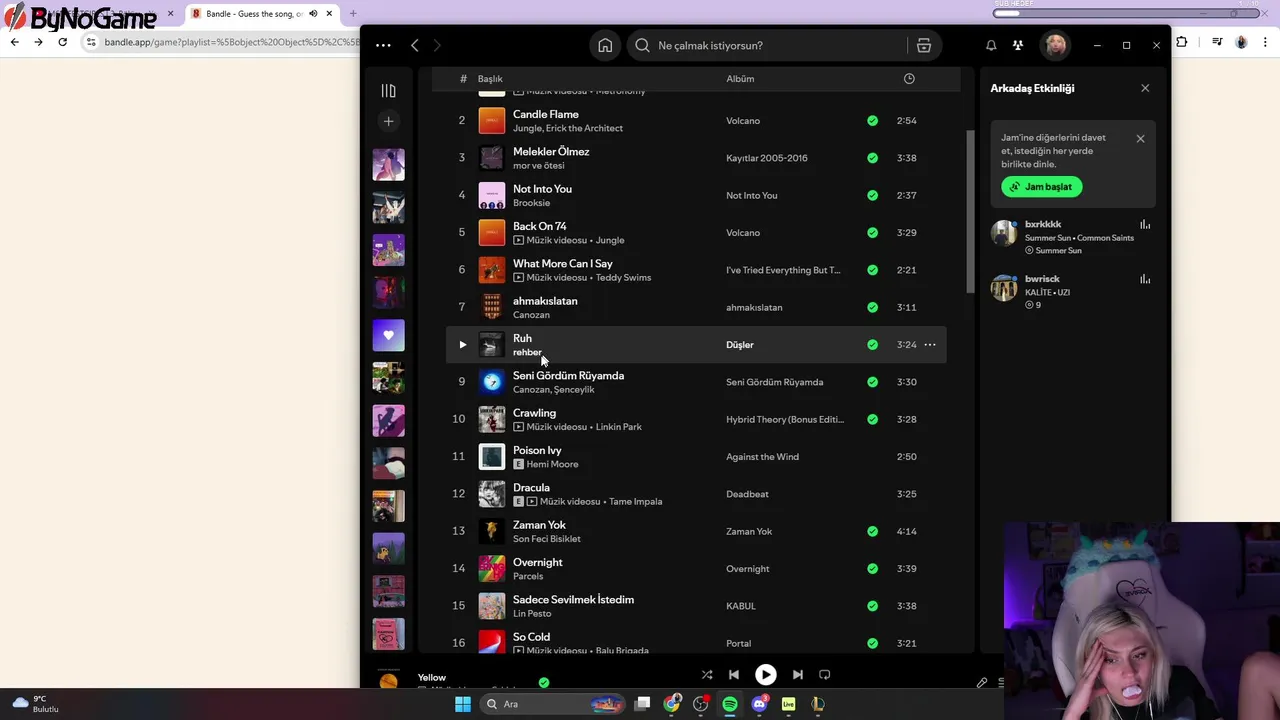This screenshot has width=1280, height=720.
Task: Open the Volcano album link for Candle Flame
Action: [x=743, y=121]
